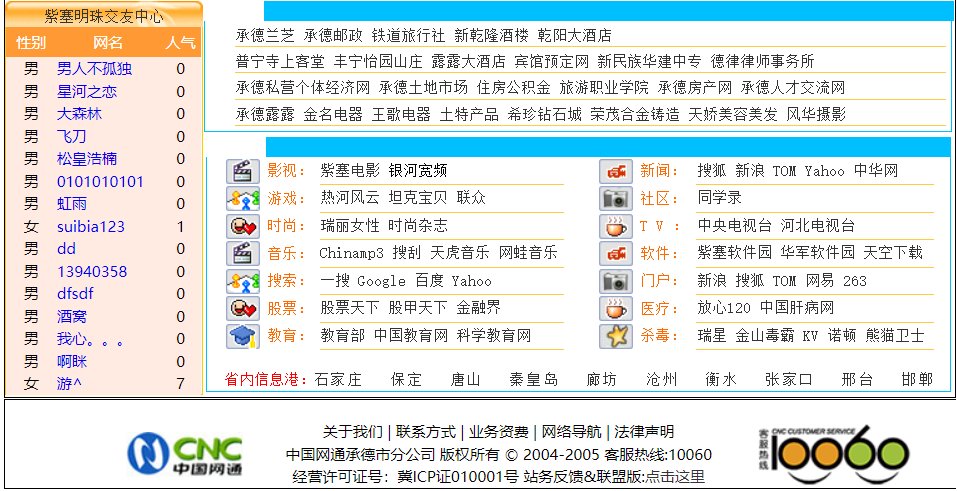Viewport: 957px width, 491px height.
Task: Open 希珍钻石城 link
Action: [x=545, y=114]
